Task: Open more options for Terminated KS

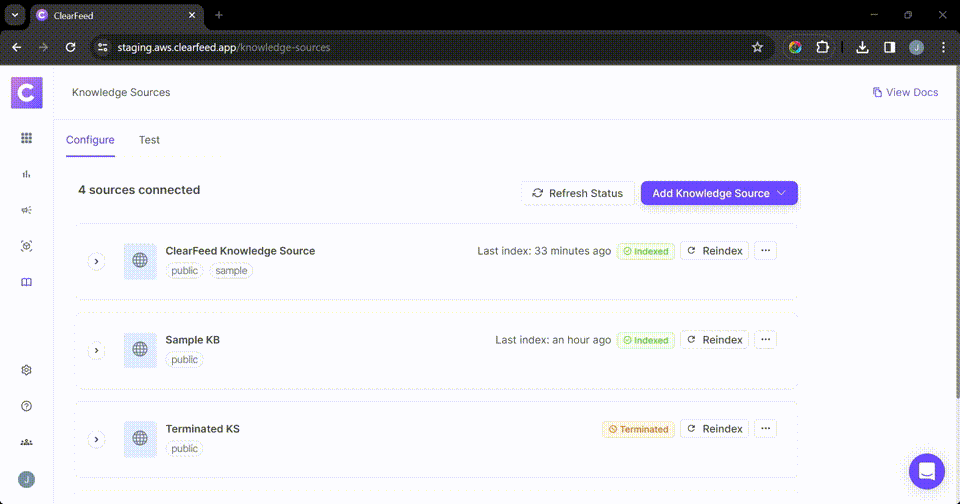Action: pos(765,428)
